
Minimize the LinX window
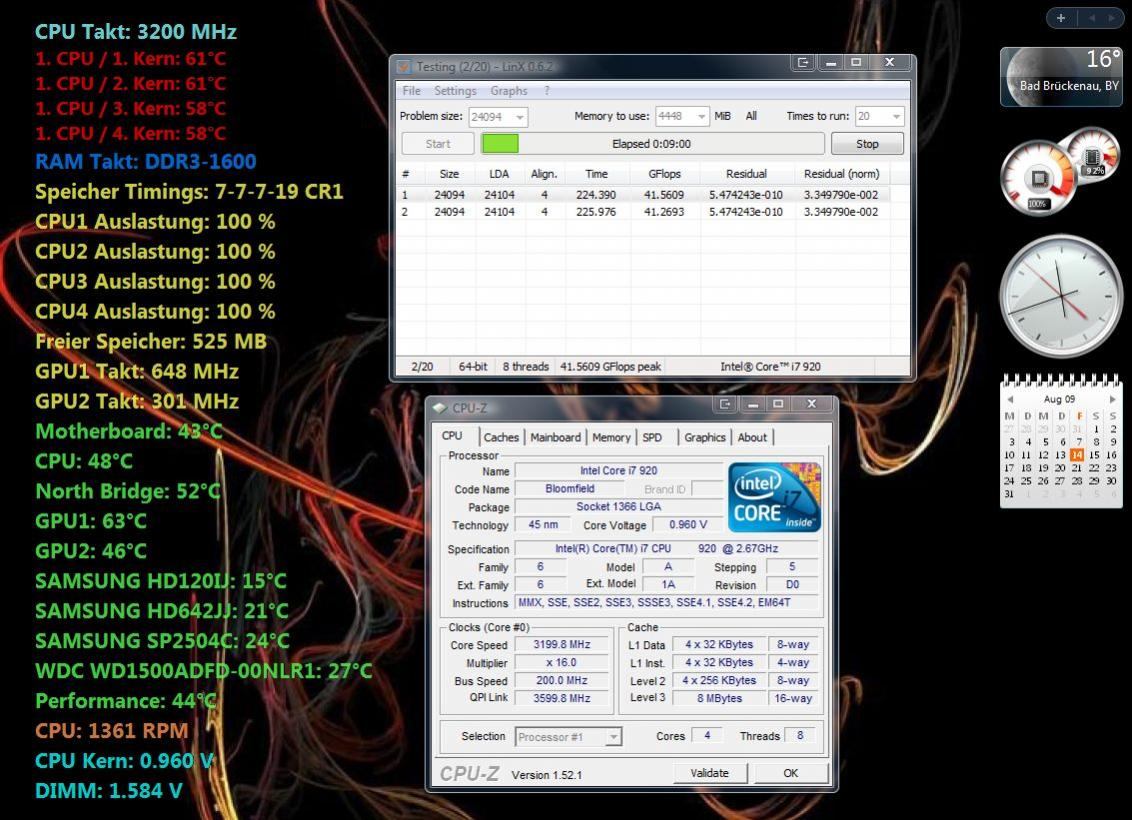831,63
